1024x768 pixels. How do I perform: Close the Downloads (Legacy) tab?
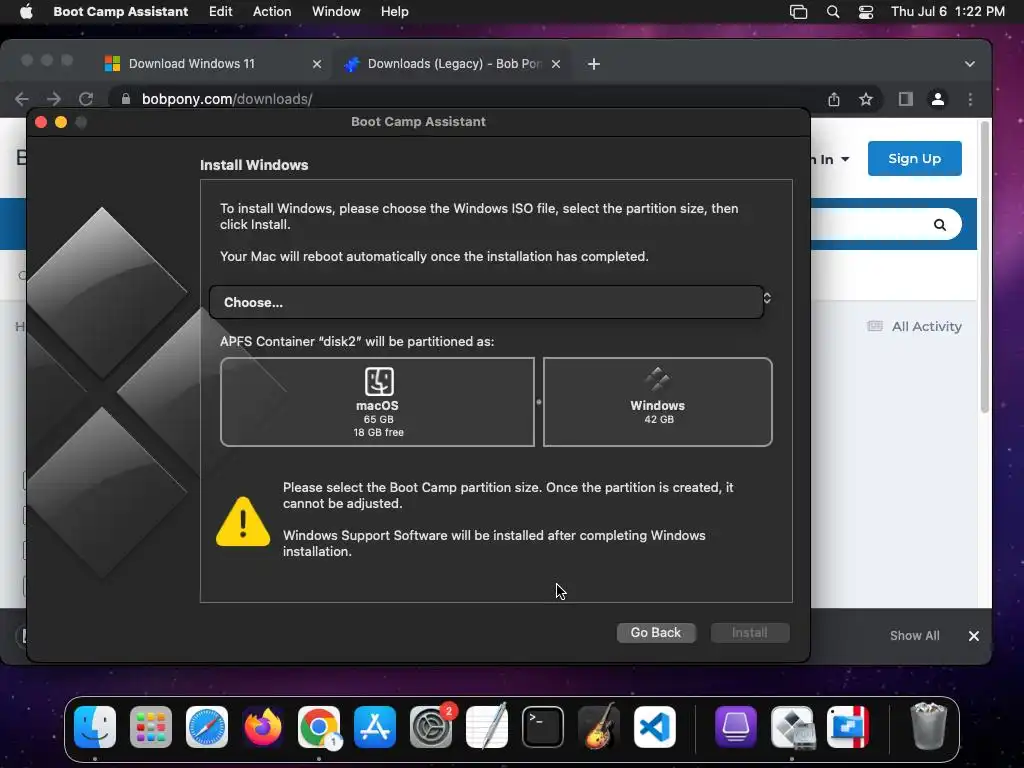coord(556,64)
